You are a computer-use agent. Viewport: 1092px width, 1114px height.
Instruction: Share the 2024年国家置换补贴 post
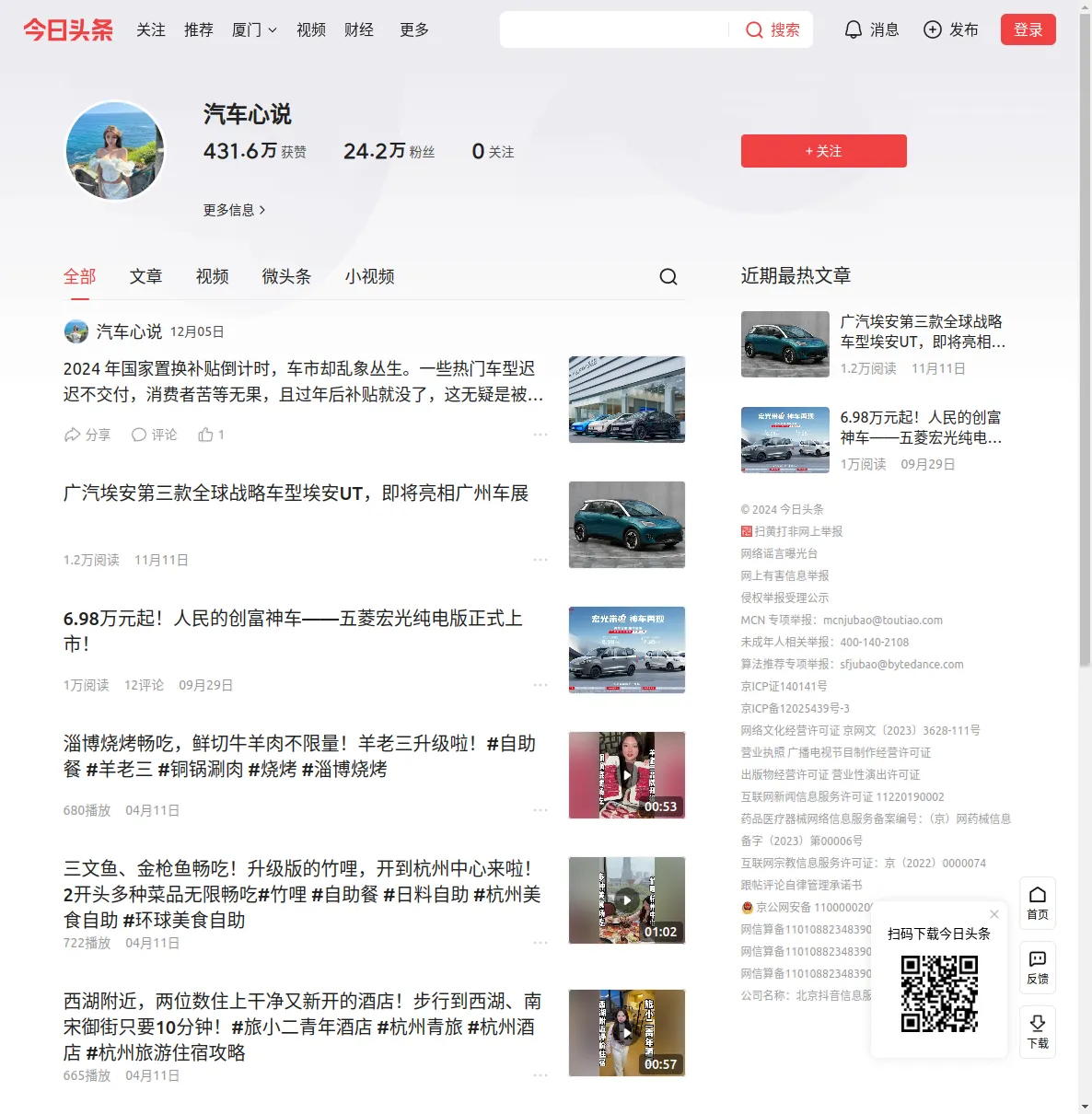click(x=87, y=435)
